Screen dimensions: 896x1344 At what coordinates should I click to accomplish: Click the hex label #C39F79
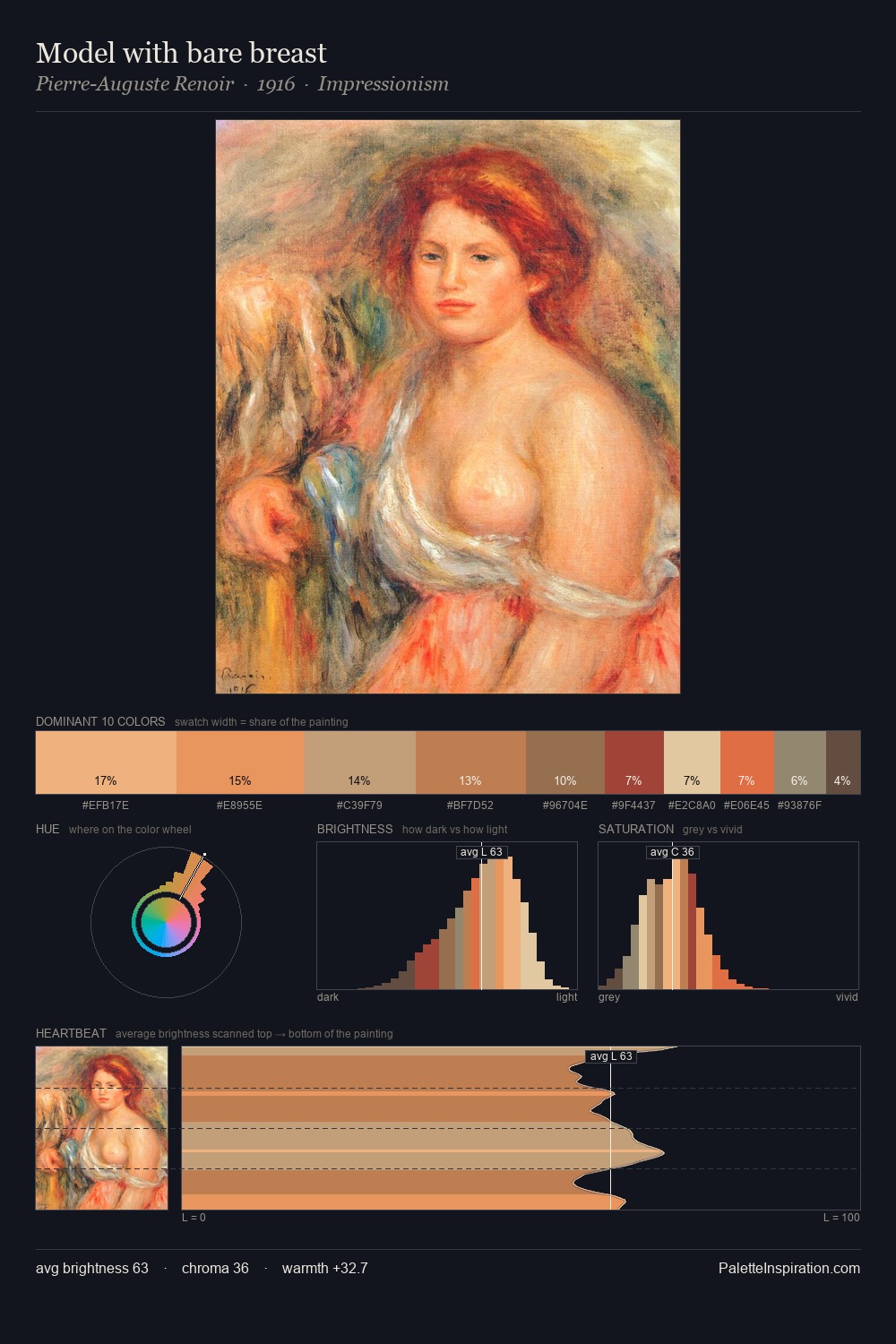click(360, 806)
